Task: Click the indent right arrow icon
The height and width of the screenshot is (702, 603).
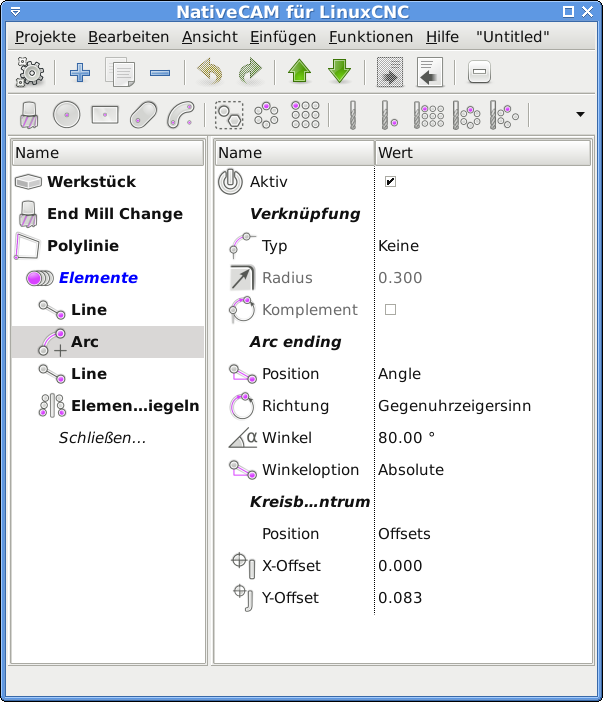Action: point(390,72)
